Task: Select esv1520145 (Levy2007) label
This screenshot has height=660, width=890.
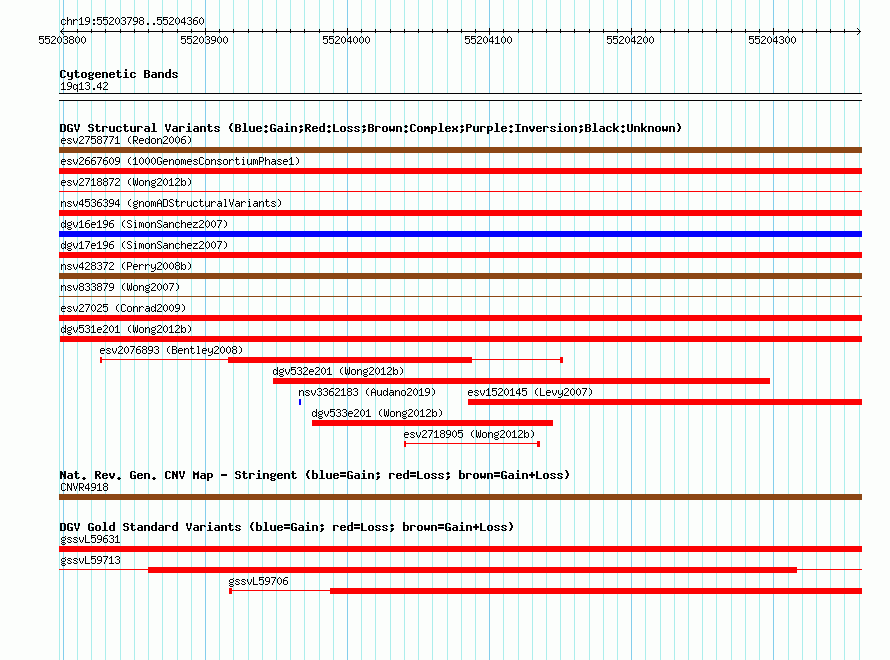Action: (530, 392)
